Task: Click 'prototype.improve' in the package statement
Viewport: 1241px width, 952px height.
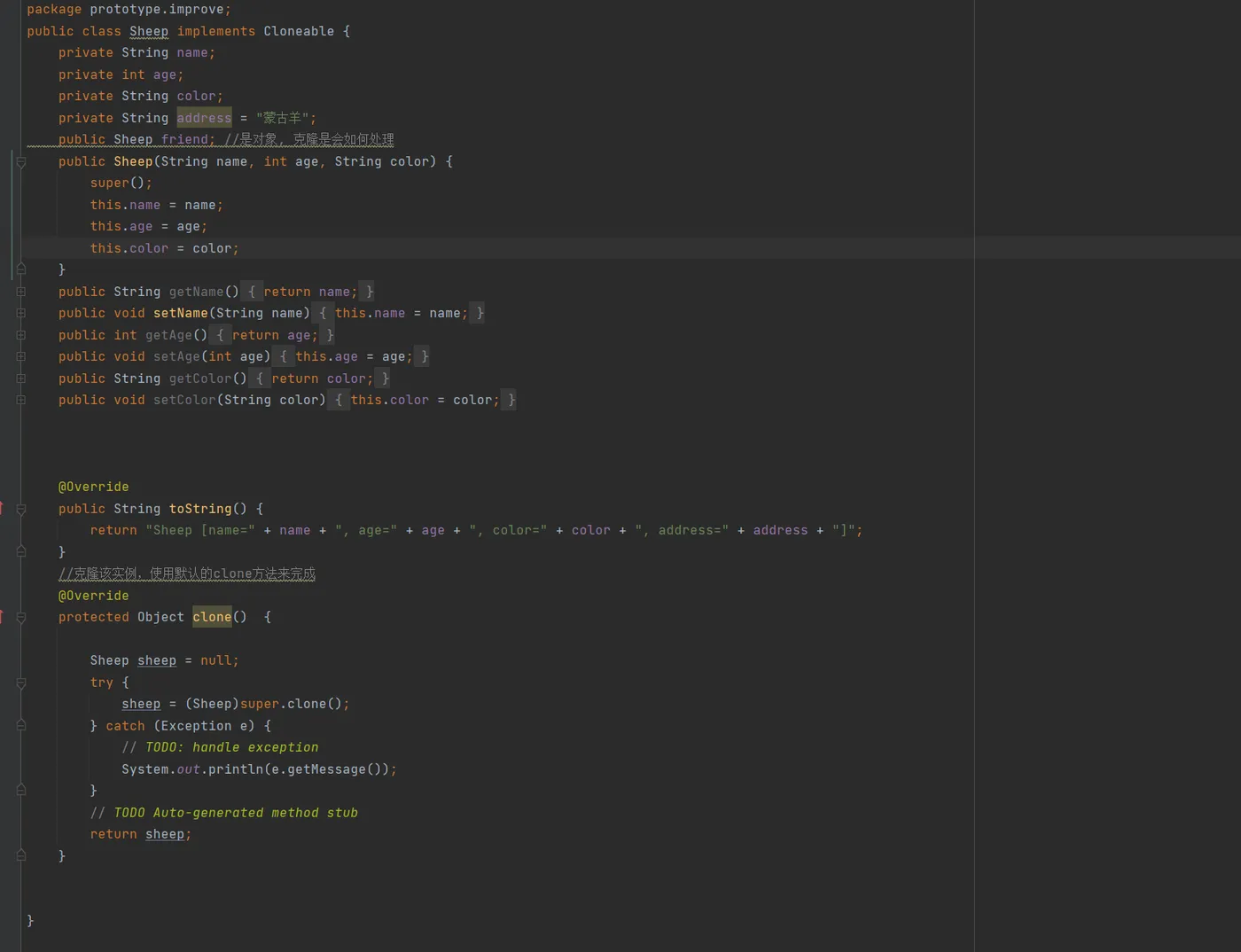Action: [156, 10]
